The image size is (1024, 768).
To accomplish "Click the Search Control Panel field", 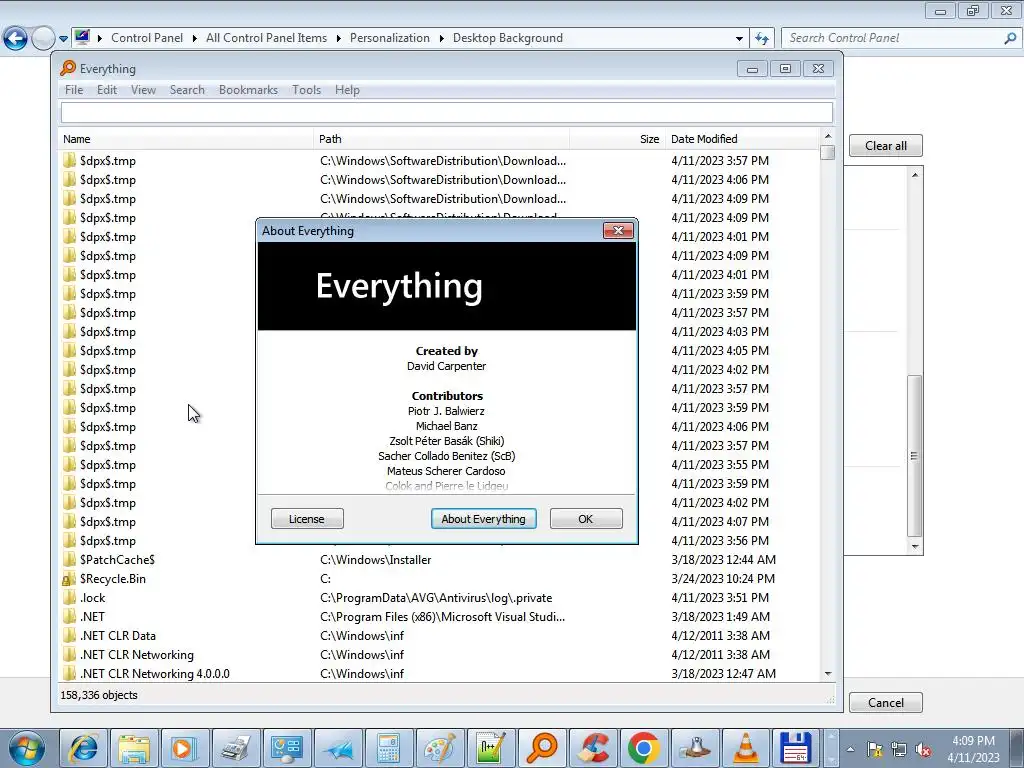I will coord(892,39).
